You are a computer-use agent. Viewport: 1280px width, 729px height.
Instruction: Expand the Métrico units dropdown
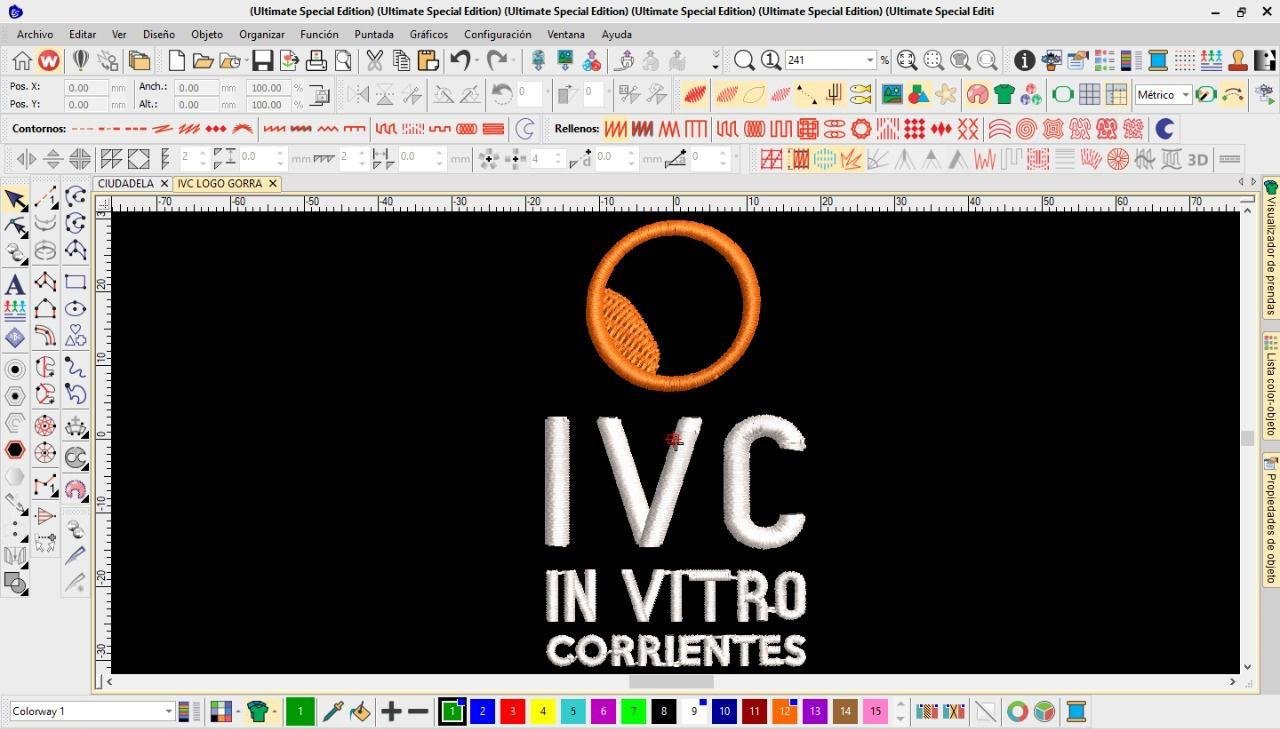click(1185, 95)
